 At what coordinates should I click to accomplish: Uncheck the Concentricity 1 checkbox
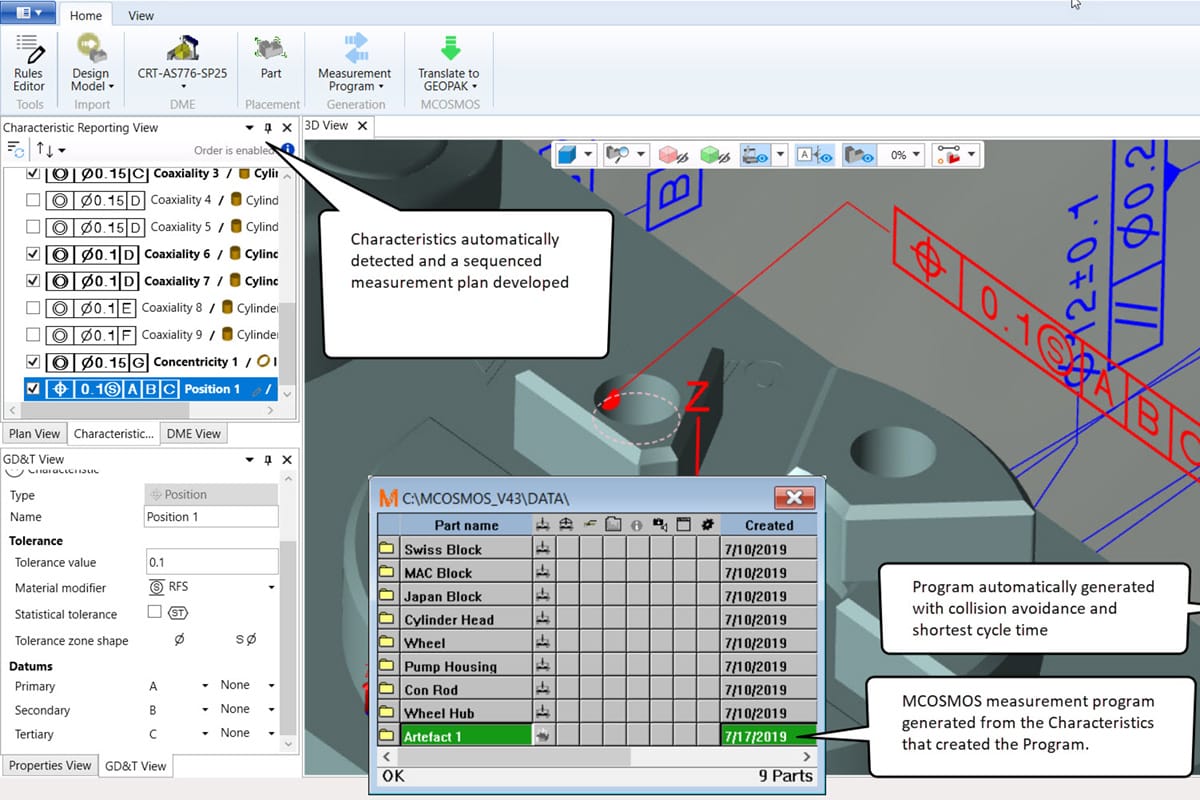pos(33,362)
